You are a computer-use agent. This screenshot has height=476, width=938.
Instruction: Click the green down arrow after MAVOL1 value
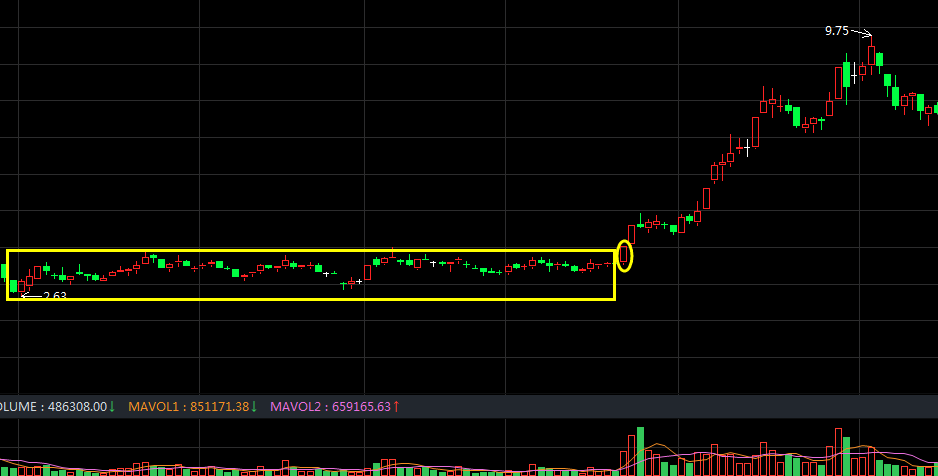(254, 407)
